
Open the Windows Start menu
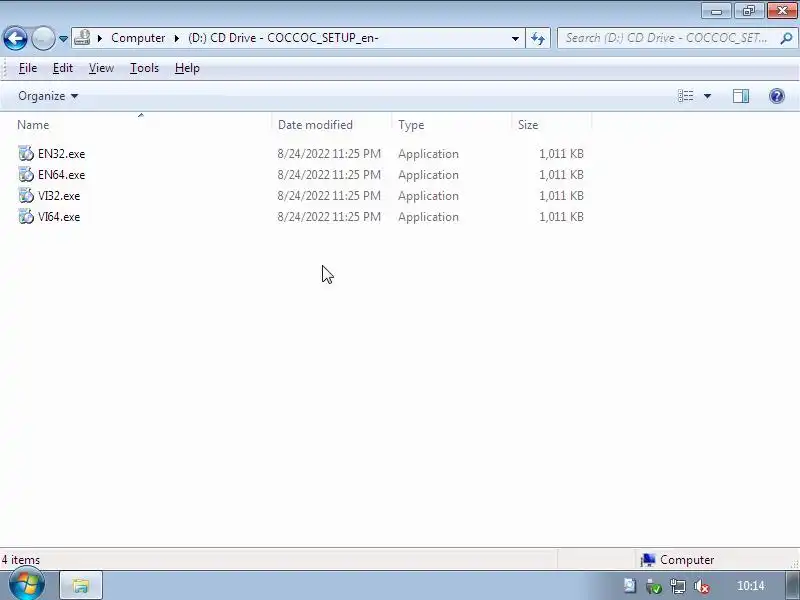tap(27, 585)
